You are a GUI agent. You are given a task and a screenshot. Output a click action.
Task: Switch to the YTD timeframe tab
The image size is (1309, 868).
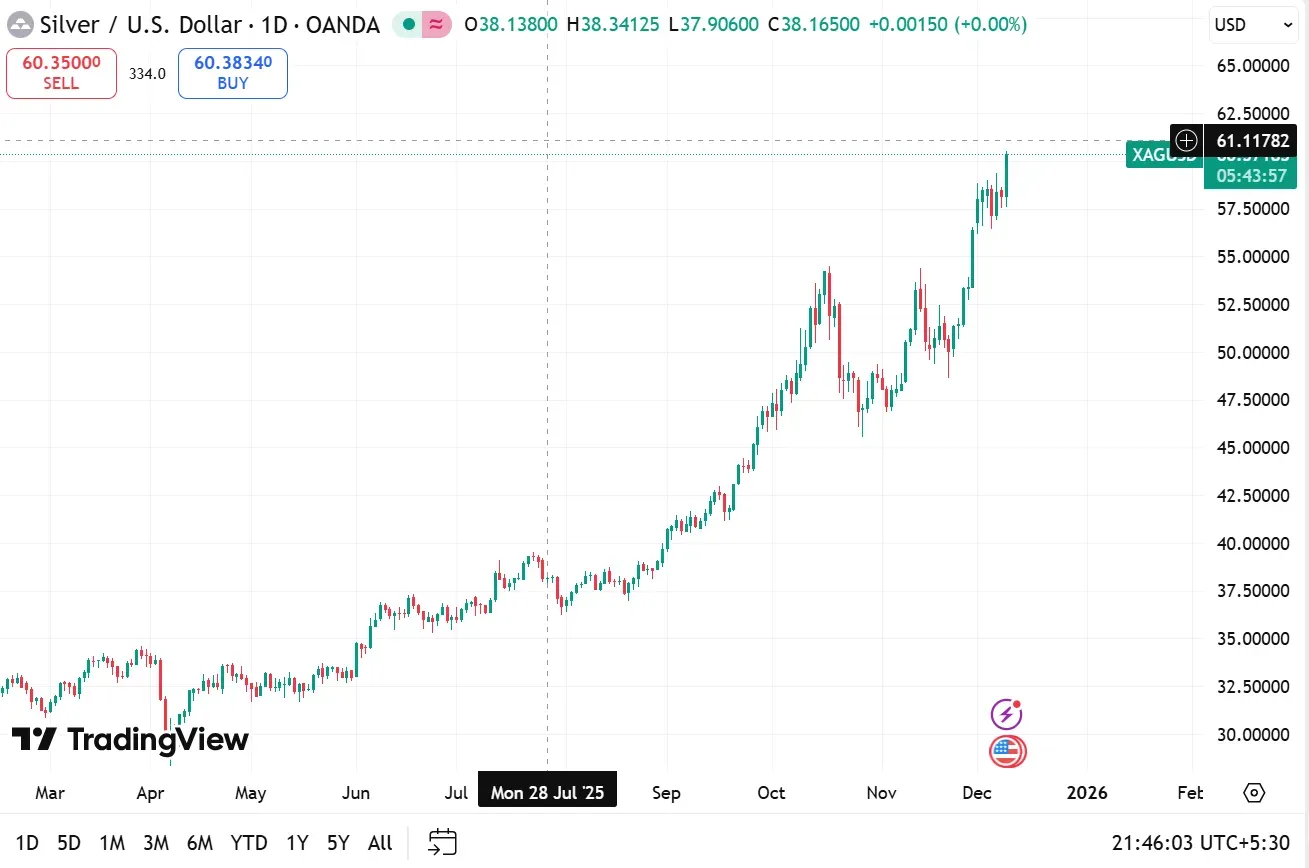(247, 842)
